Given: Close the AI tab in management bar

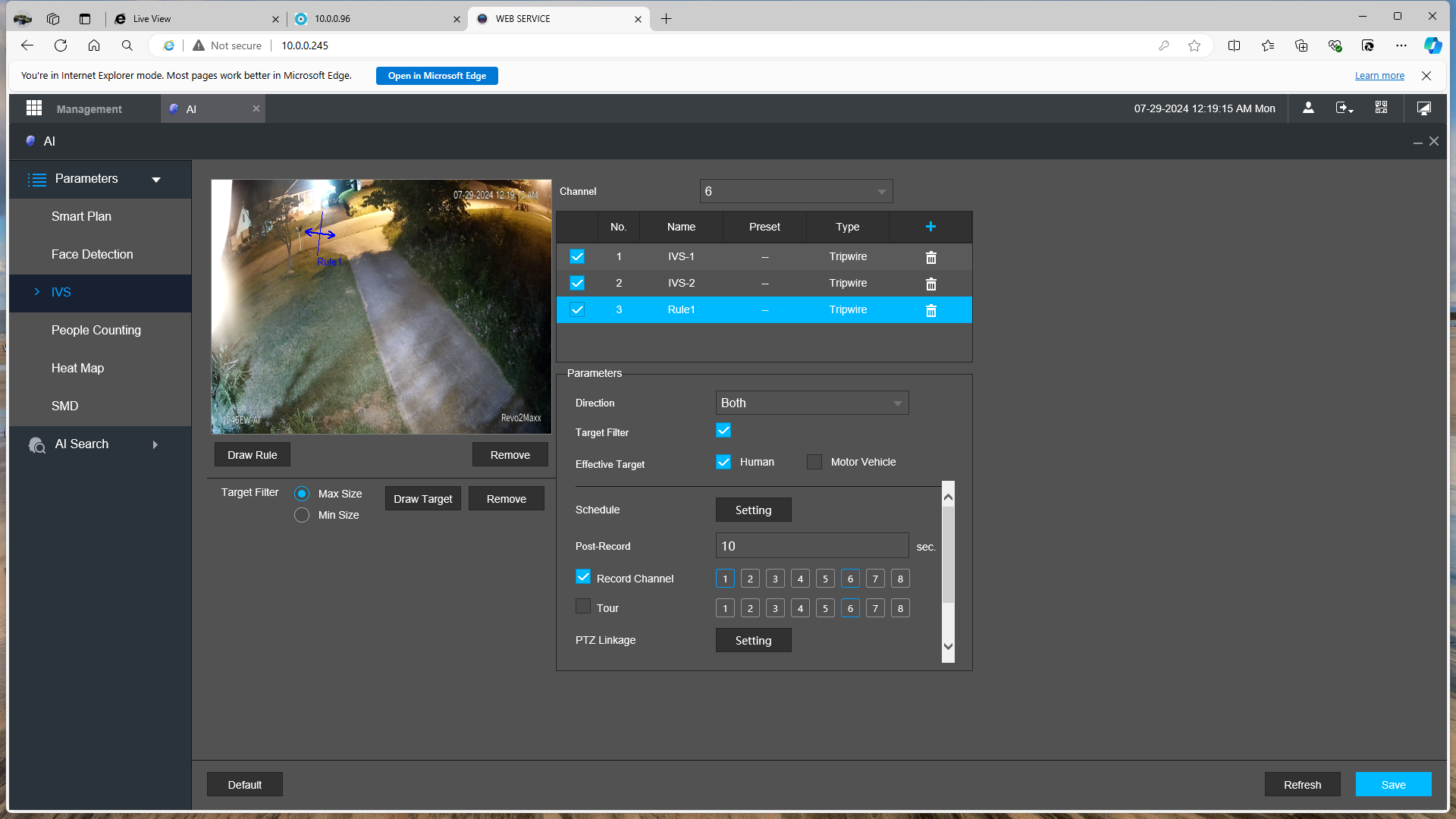Looking at the screenshot, I should (x=256, y=108).
